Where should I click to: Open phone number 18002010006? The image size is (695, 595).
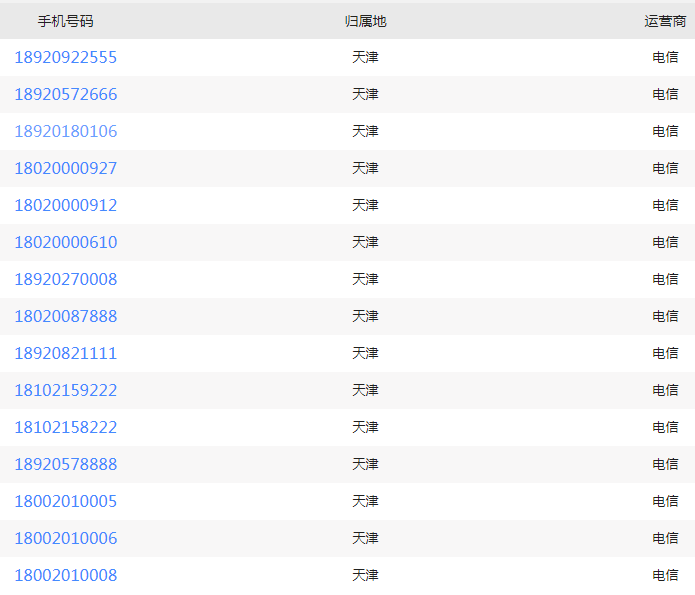[x=66, y=539]
